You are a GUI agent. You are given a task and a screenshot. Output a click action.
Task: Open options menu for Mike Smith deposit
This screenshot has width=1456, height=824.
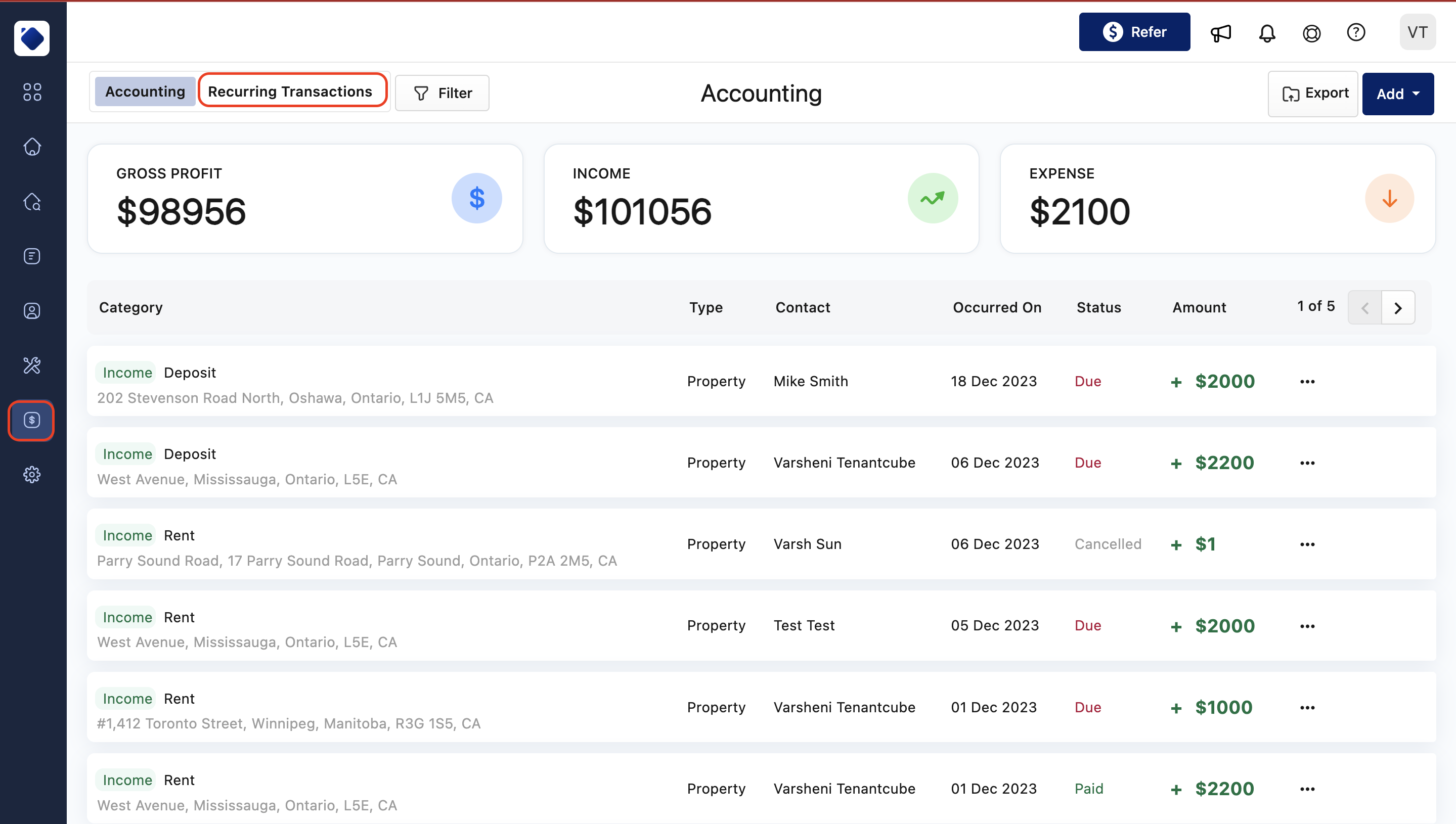pyautogui.click(x=1307, y=382)
